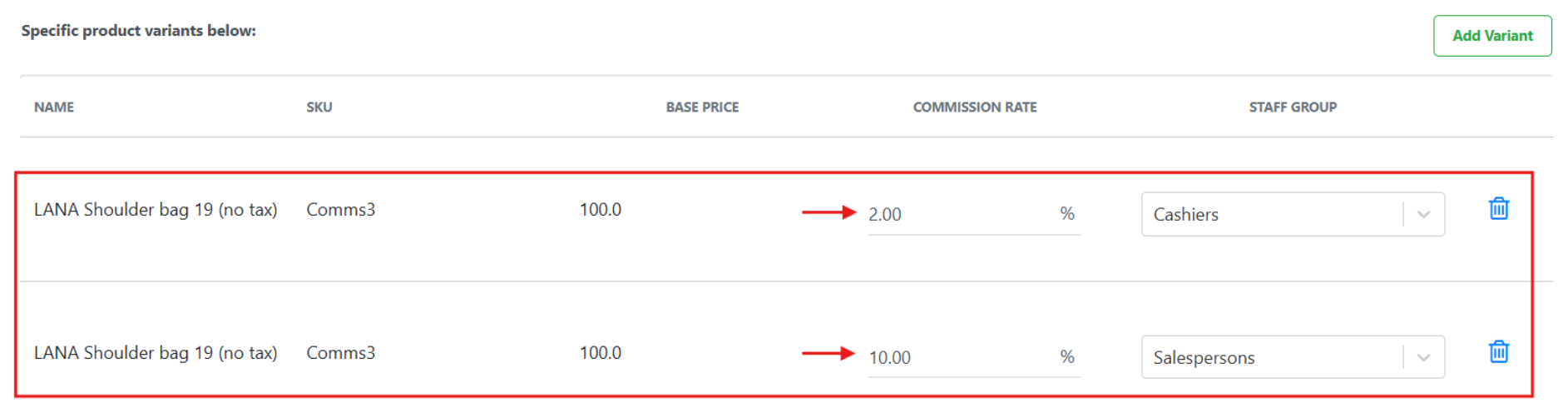Select the NAME column header
1568x403 pixels.
54,107
